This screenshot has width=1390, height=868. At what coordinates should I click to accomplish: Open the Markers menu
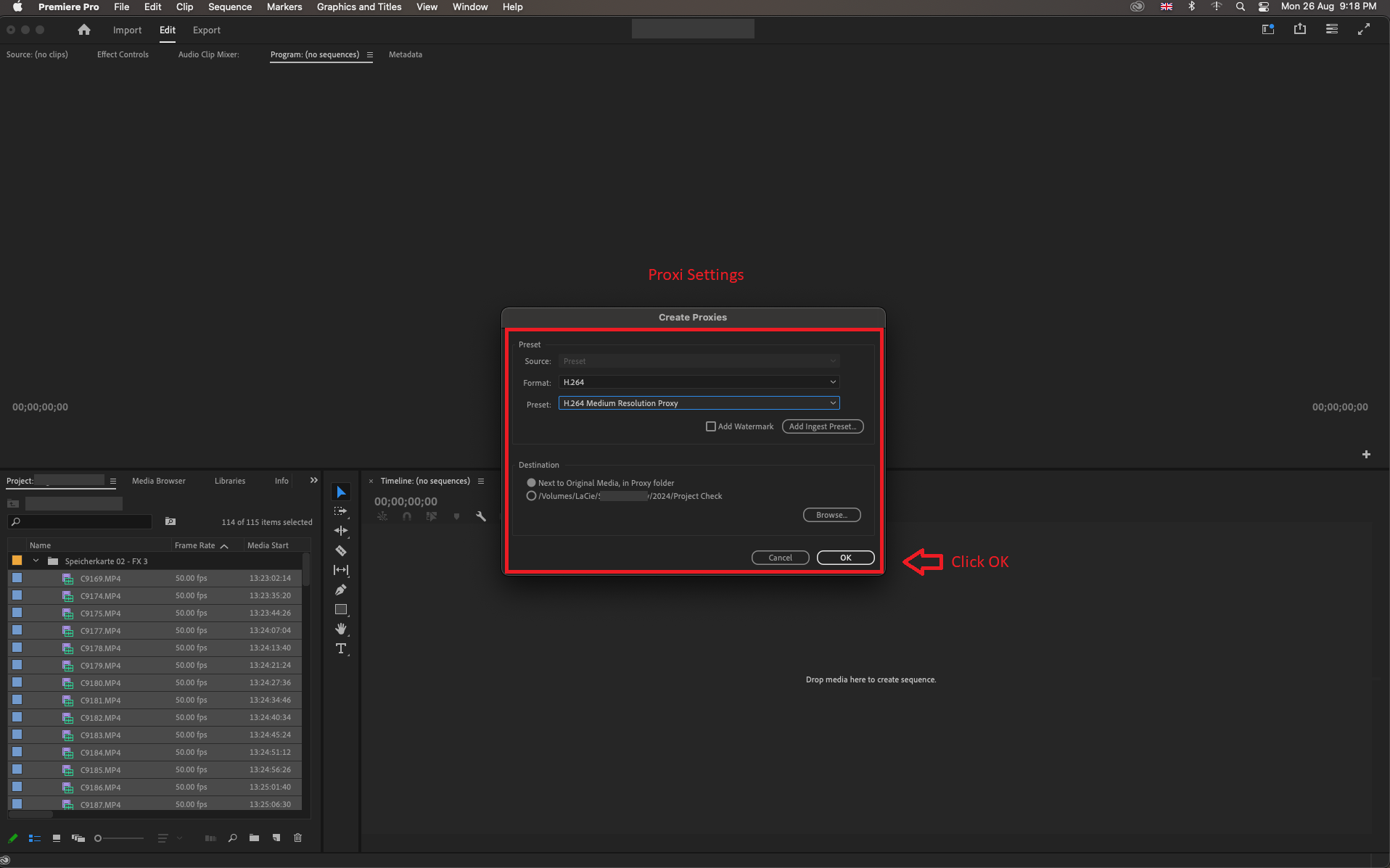pyautogui.click(x=284, y=7)
